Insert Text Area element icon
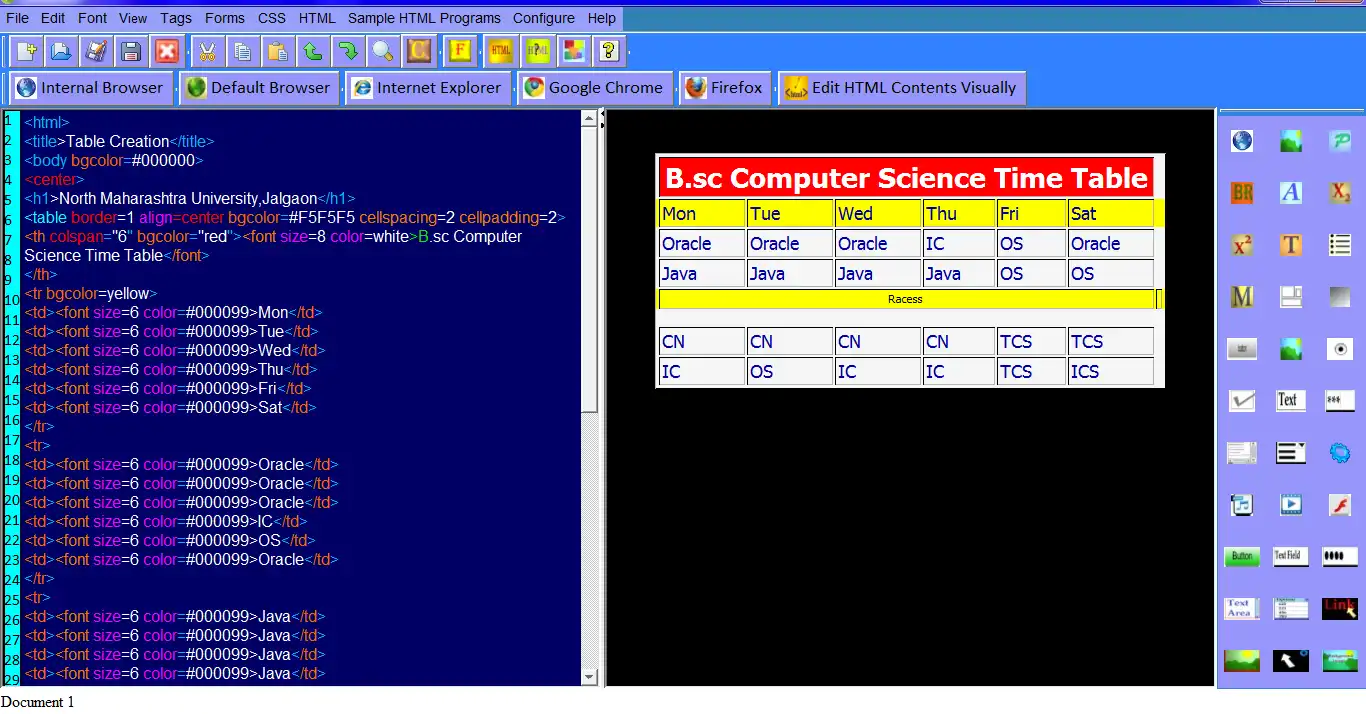Image resolution: width=1366 pixels, height=714 pixels. point(1242,608)
